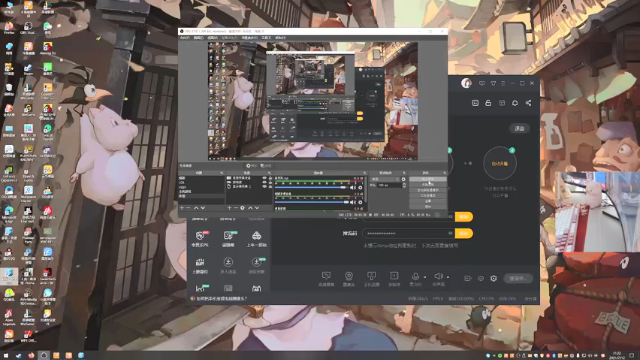Toggle visibility eye of second OBS source

point(264,182)
